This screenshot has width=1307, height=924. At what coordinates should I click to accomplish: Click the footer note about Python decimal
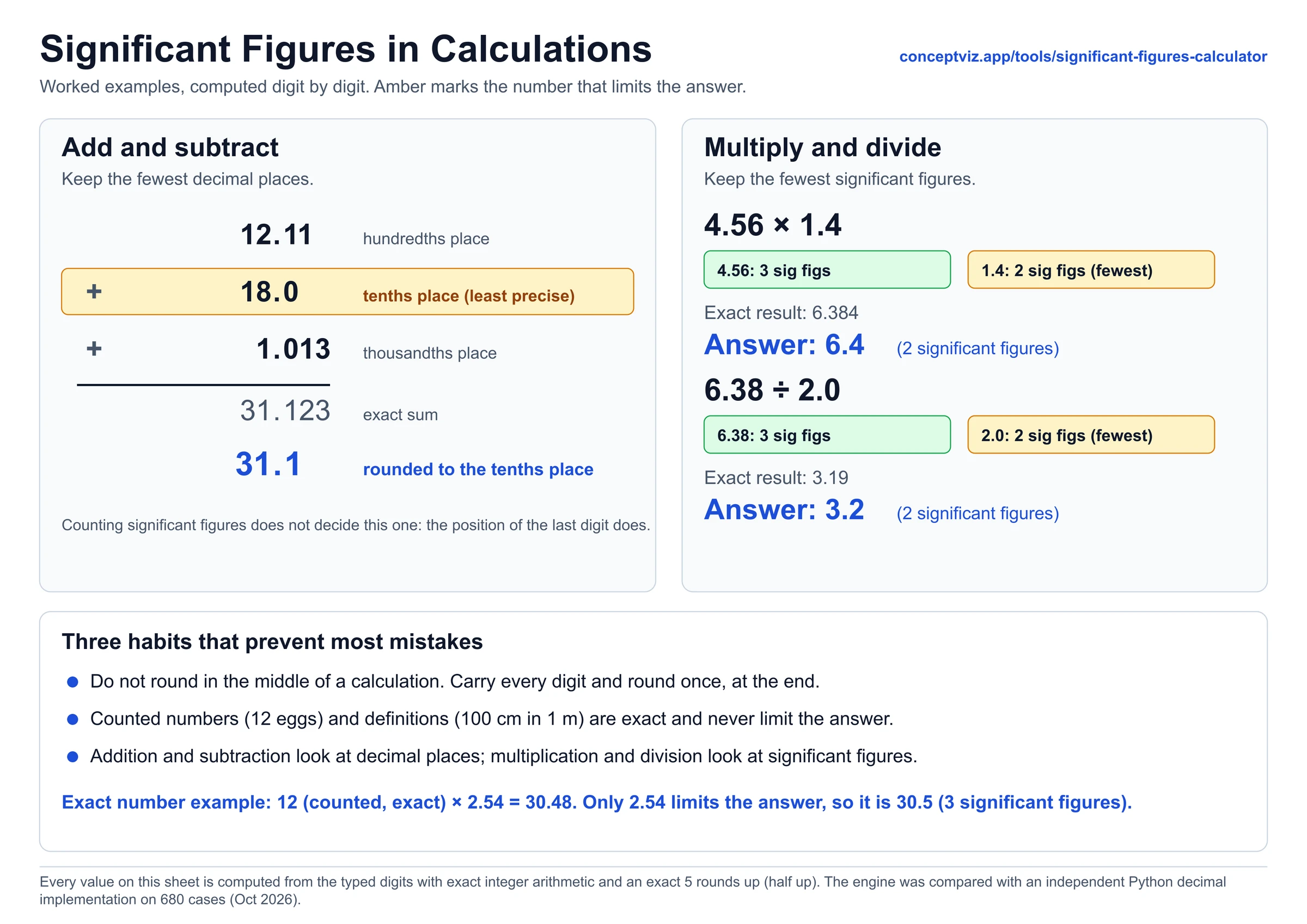pos(632,890)
